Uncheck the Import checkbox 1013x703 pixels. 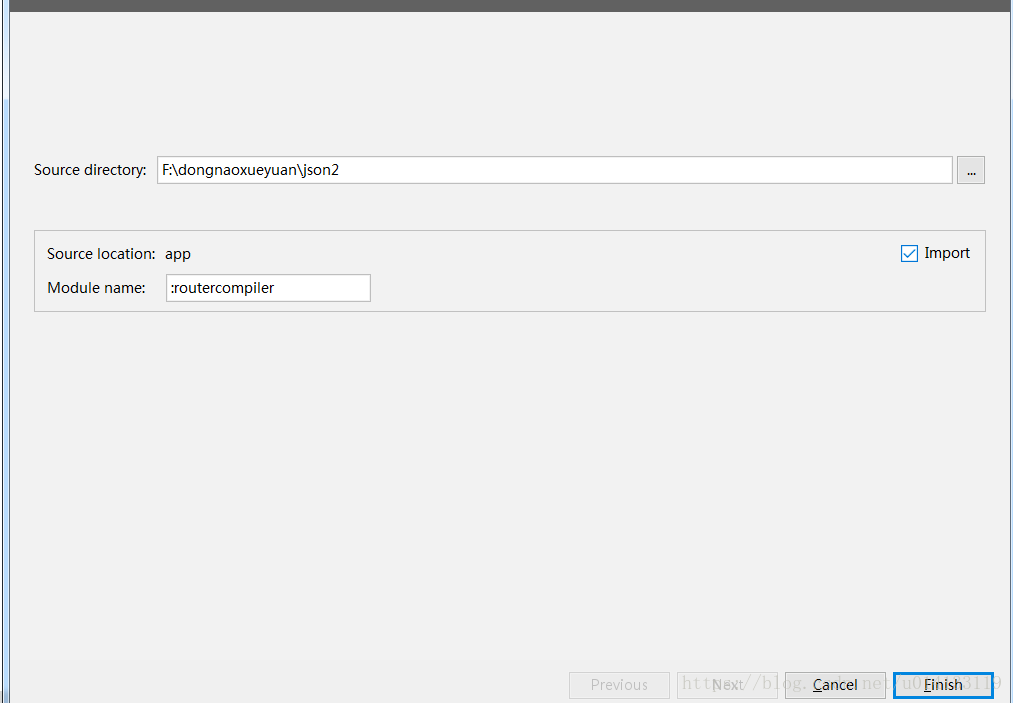909,253
